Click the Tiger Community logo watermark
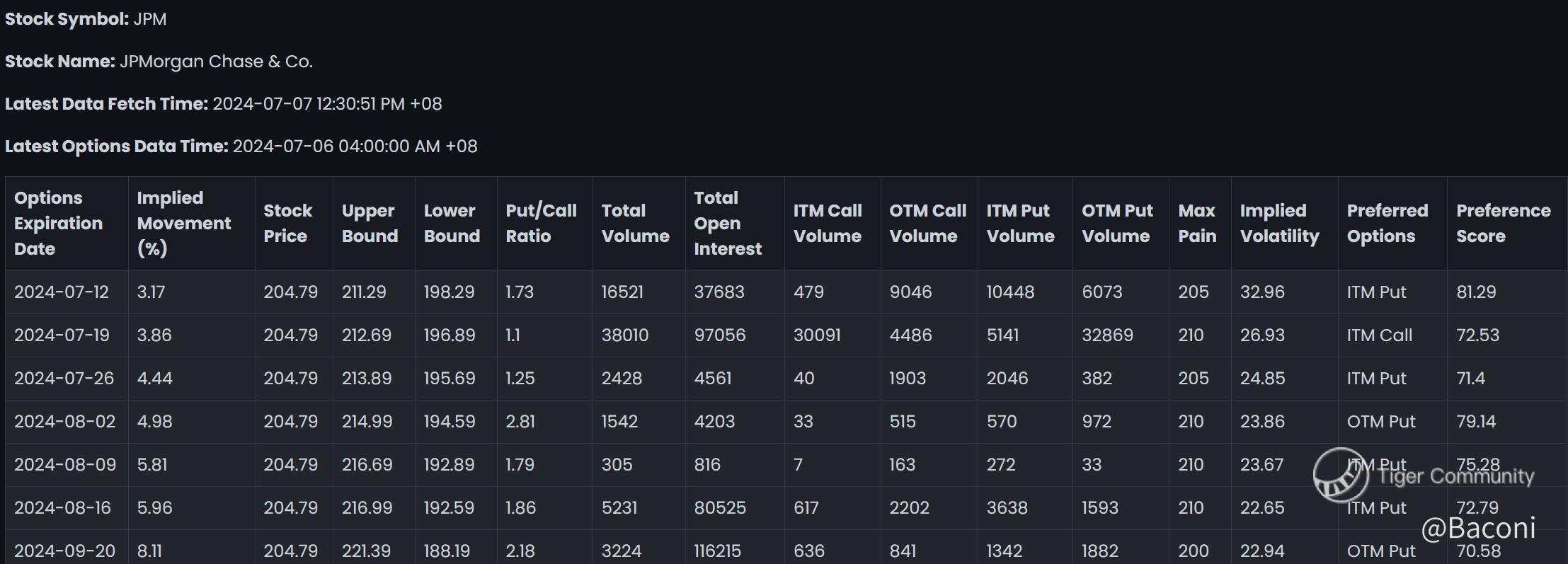 click(1424, 475)
